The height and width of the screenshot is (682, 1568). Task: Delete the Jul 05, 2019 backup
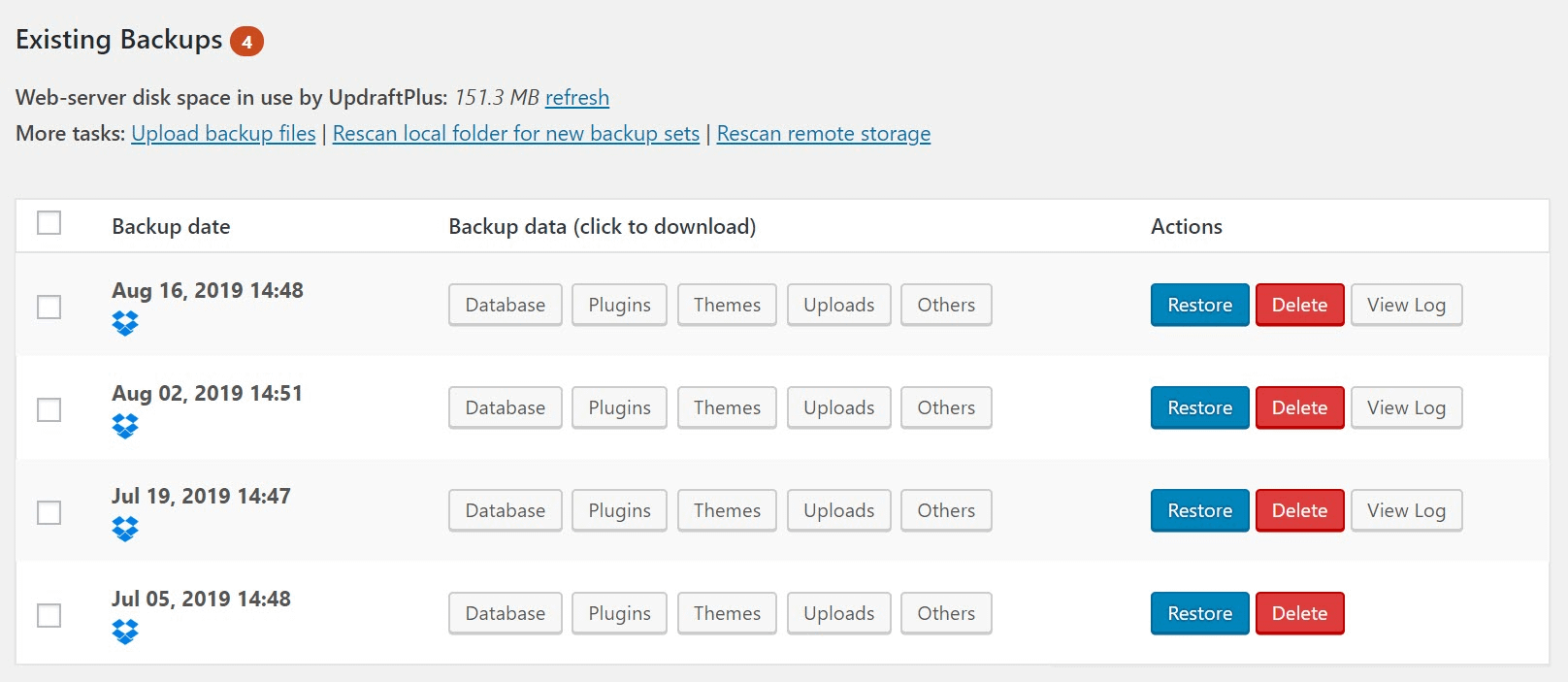coord(1300,613)
